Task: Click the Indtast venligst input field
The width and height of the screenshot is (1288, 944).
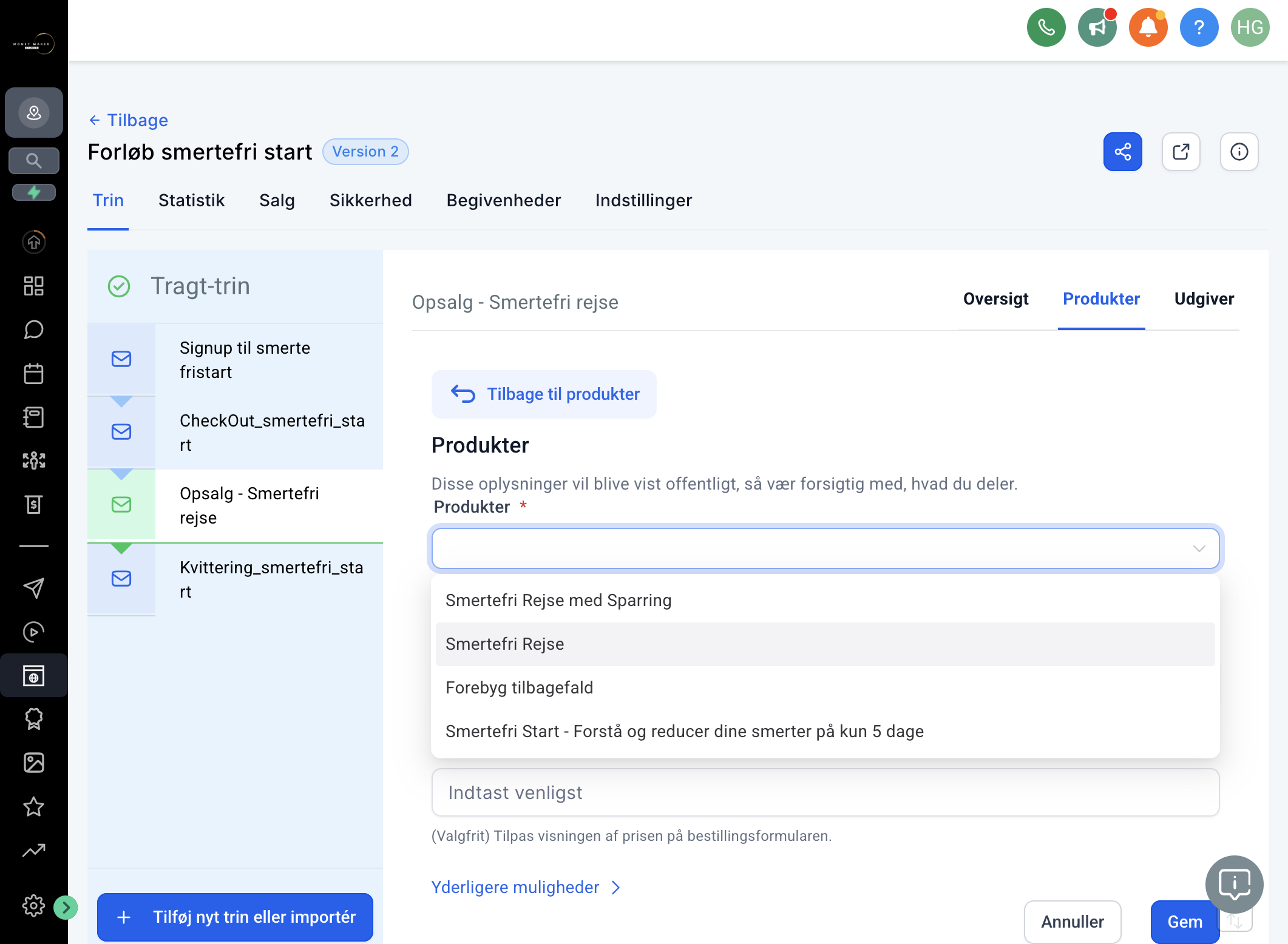Action: (x=825, y=792)
